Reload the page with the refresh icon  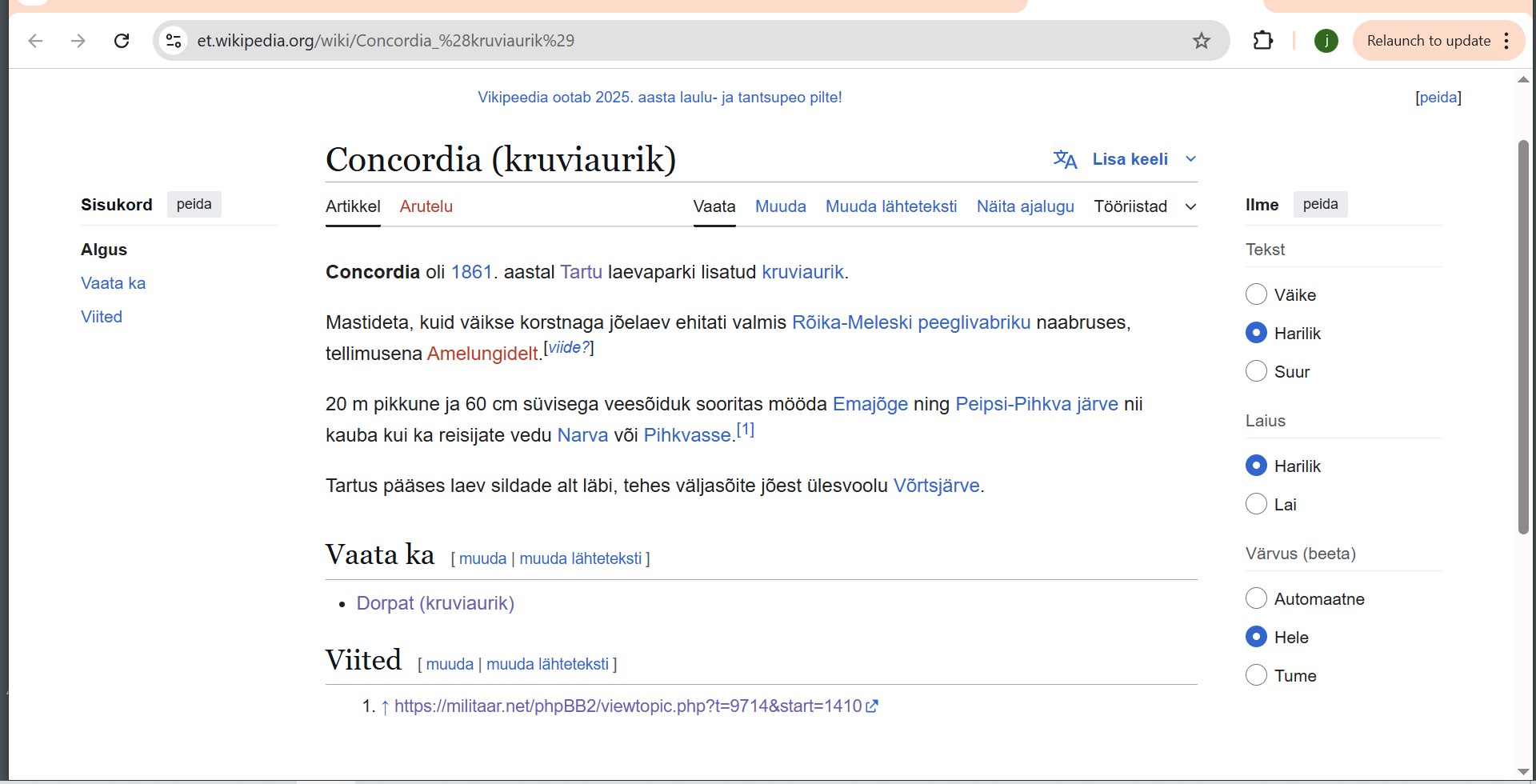pyautogui.click(x=122, y=41)
